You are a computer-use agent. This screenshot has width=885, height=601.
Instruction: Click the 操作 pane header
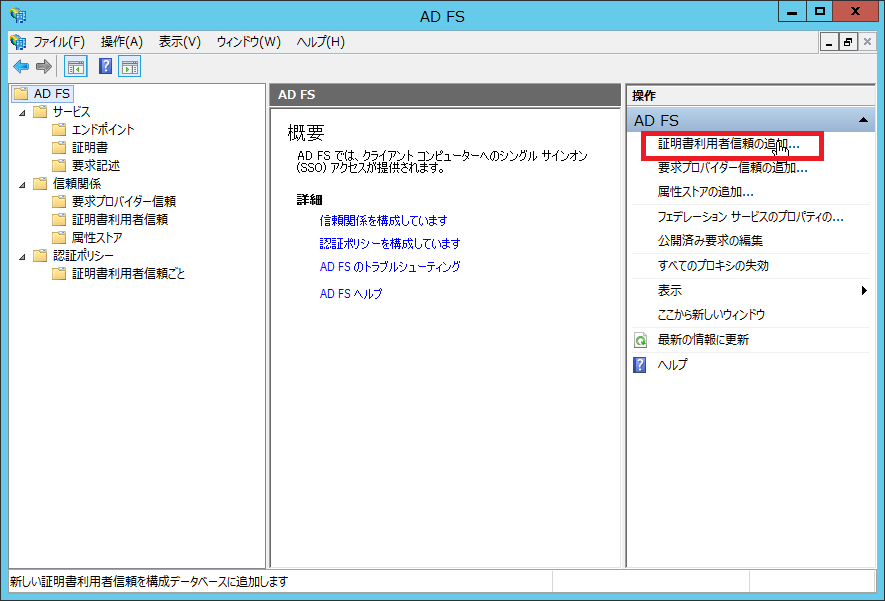pos(751,95)
